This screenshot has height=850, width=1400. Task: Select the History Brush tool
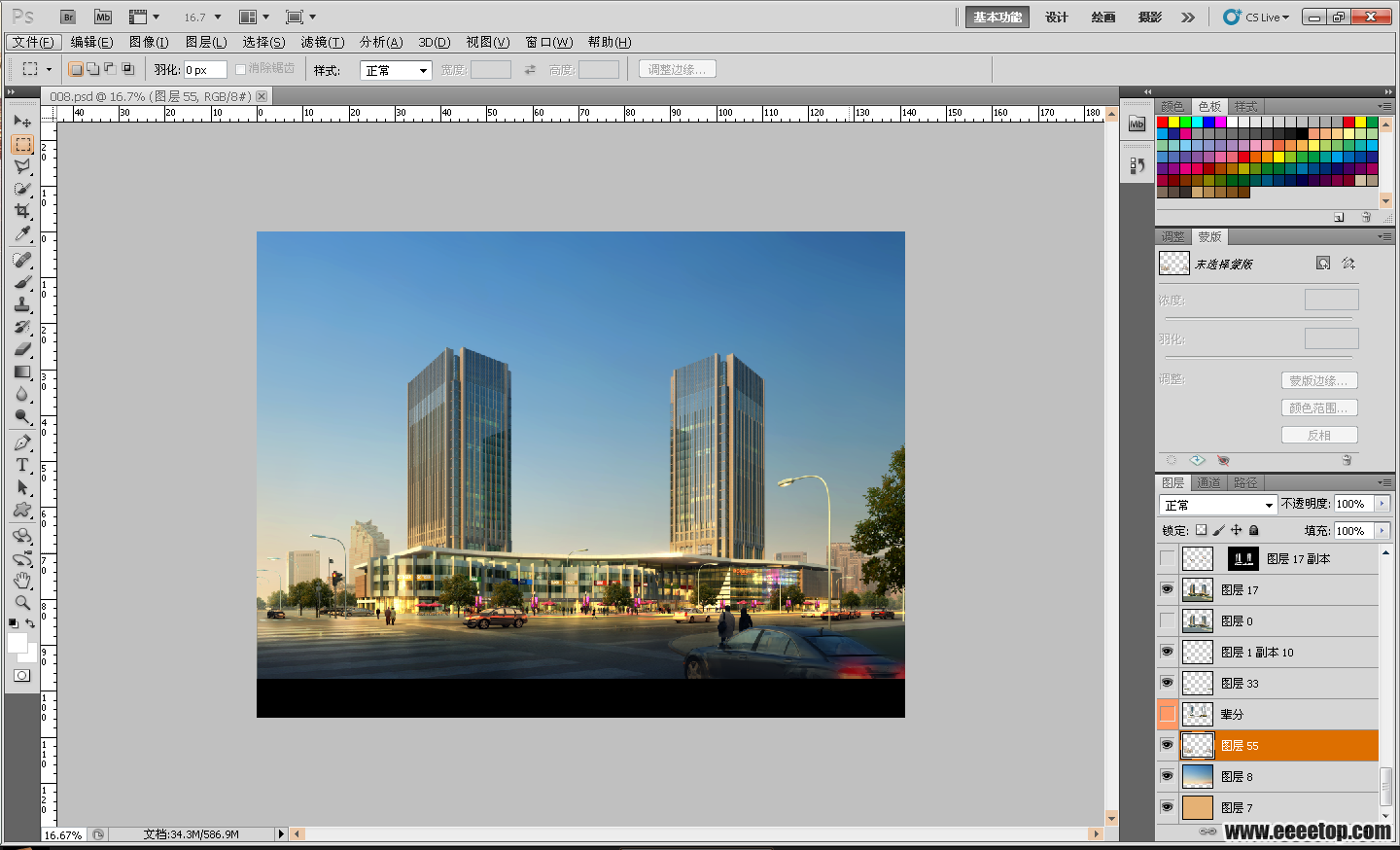point(22,327)
